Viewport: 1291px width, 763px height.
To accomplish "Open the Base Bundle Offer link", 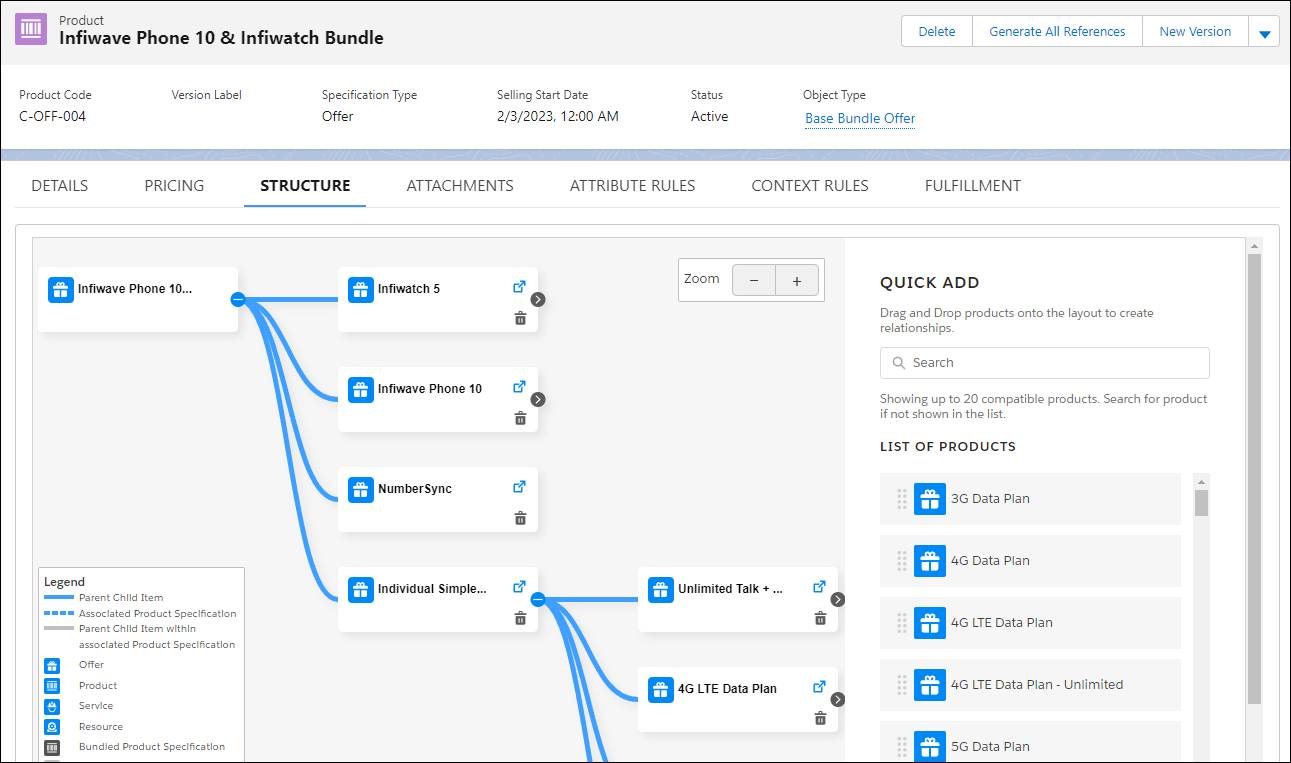I will (860, 118).
